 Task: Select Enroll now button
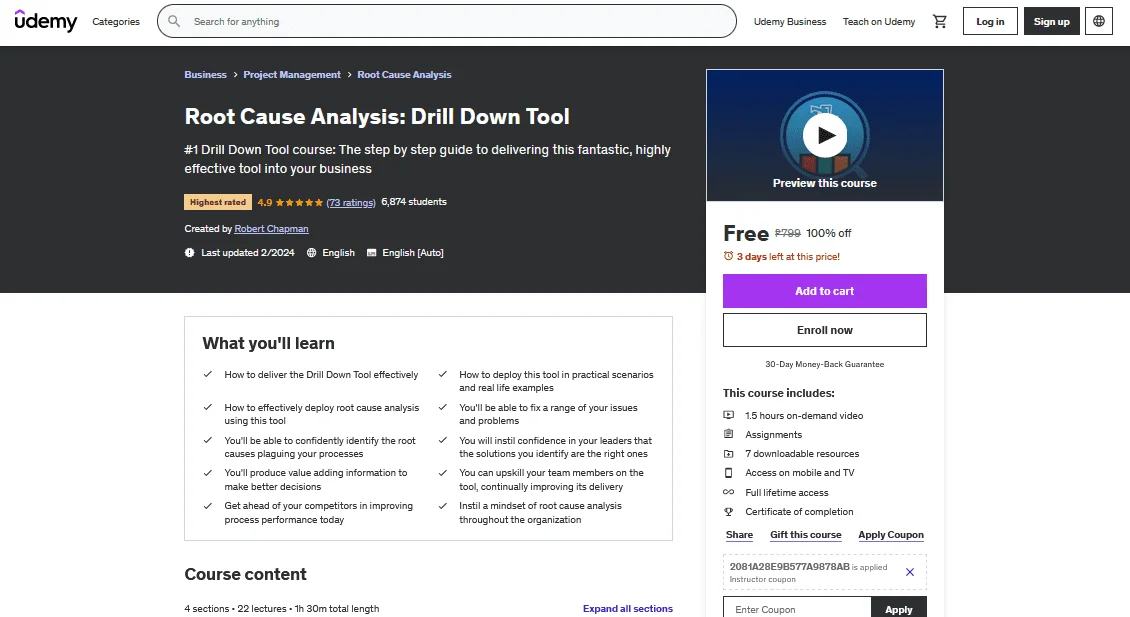[x=824, y=330]
